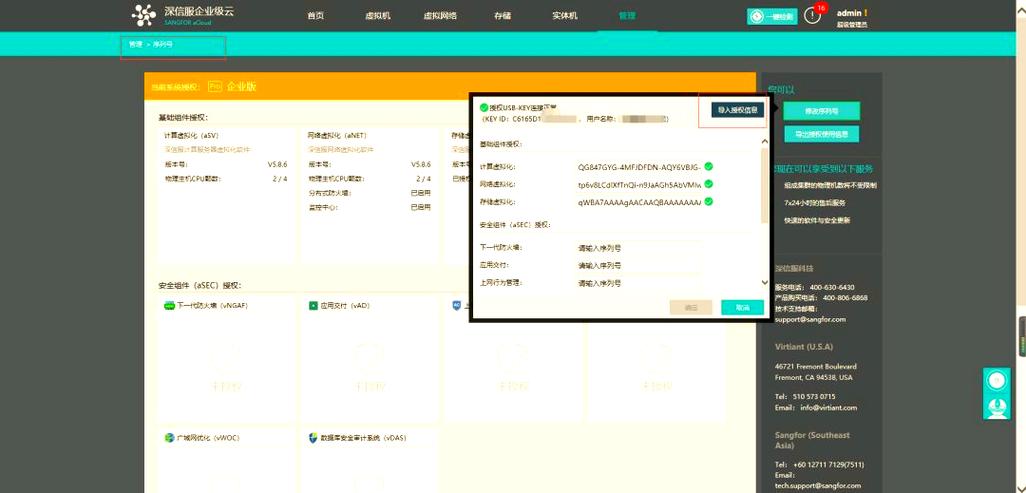
Task: Click the 应用交付 (vAD) icon
Action: point(313,306)
